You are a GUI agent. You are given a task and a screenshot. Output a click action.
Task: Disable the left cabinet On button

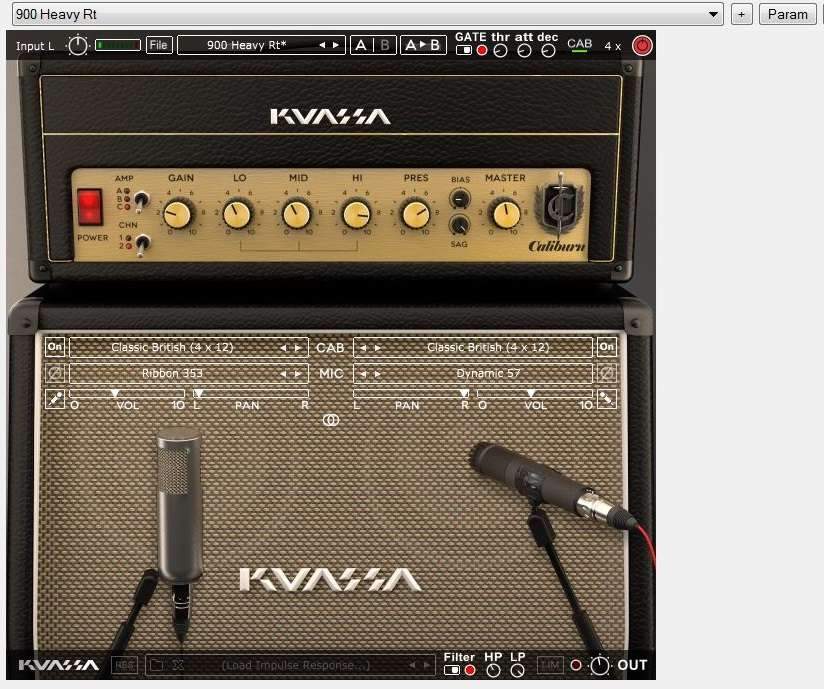55,347
